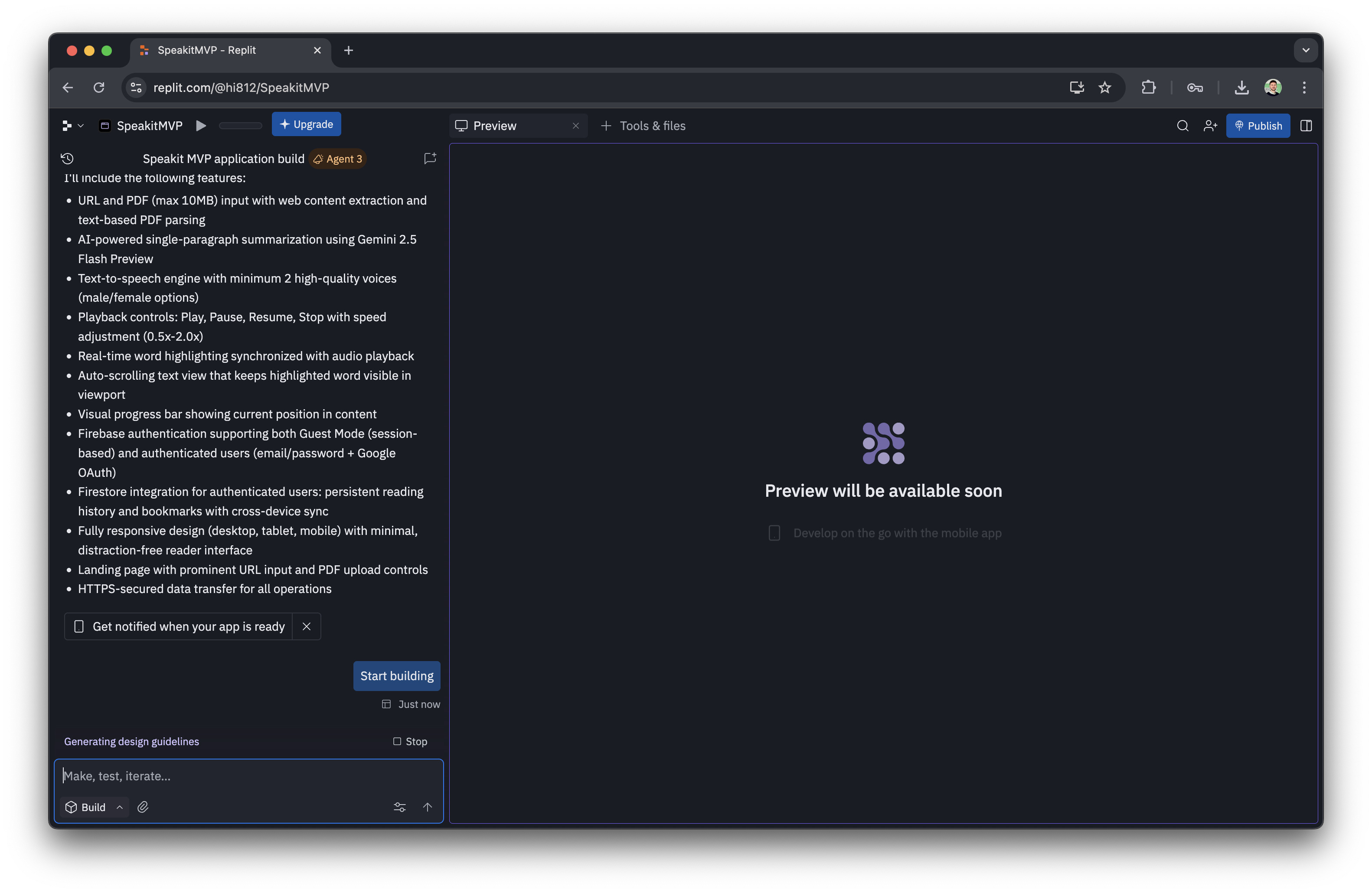This screenshot has width=1372, height=893.
Task: Bookmark page with star icon
Action: click(x=1104, y=88)
